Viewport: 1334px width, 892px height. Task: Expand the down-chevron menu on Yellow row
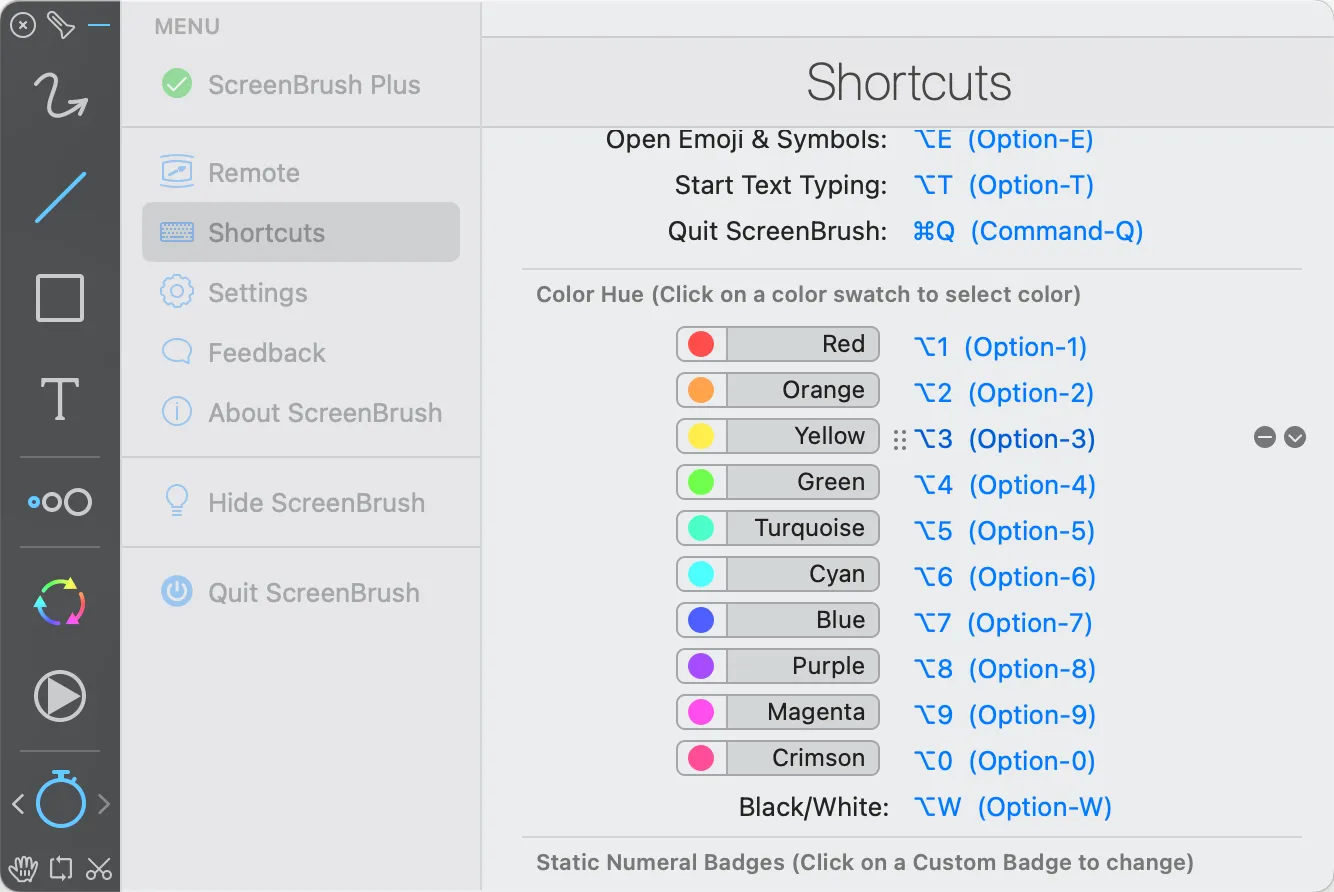[1295, 437]
